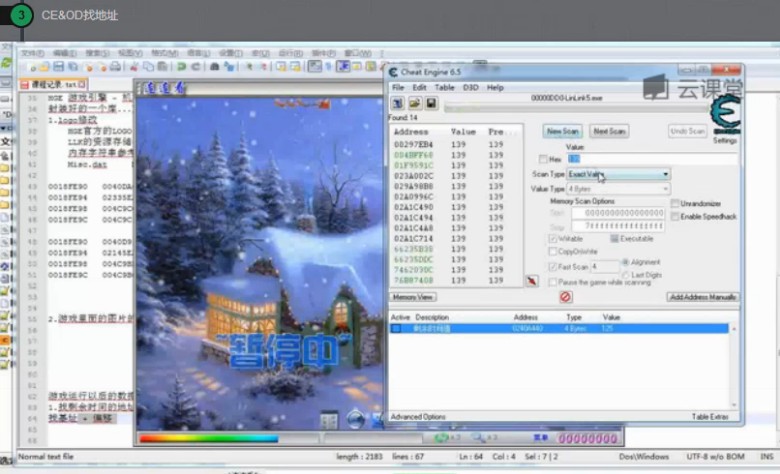This screenshot has height=474, width=780.
Task: Open process list icon in Cheat Engine
Action: [397, 103]
